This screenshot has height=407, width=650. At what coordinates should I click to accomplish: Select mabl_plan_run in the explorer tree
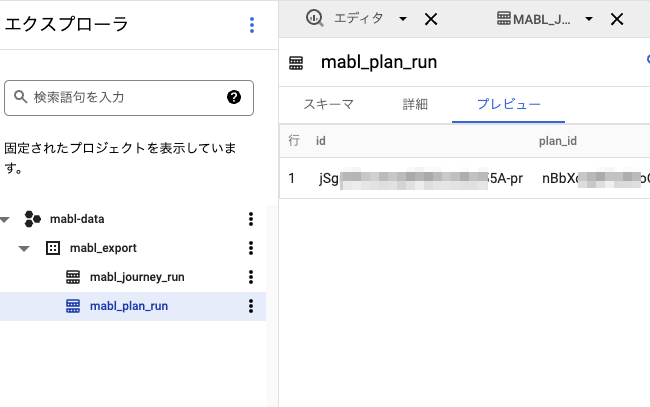point(129,306)
